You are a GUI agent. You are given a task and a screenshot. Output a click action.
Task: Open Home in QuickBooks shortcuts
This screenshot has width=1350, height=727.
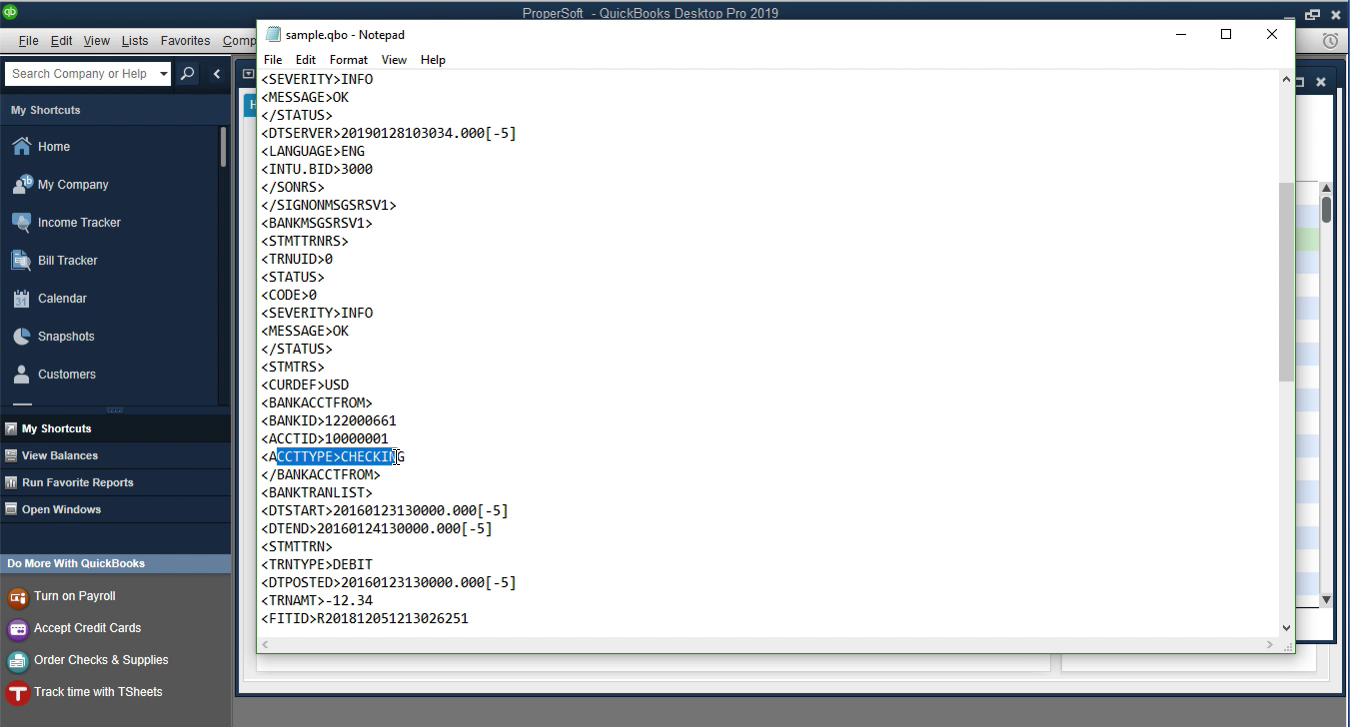pyautogui.click(x=54, y=146)
